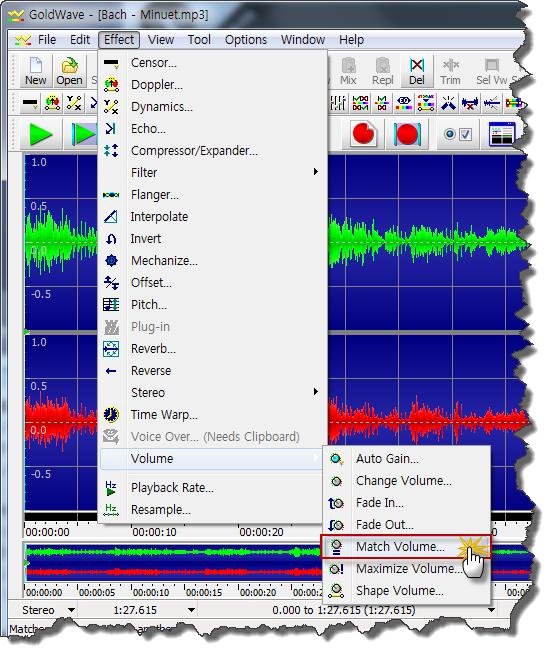Select Interpolate effect

(x=212, y=217)
